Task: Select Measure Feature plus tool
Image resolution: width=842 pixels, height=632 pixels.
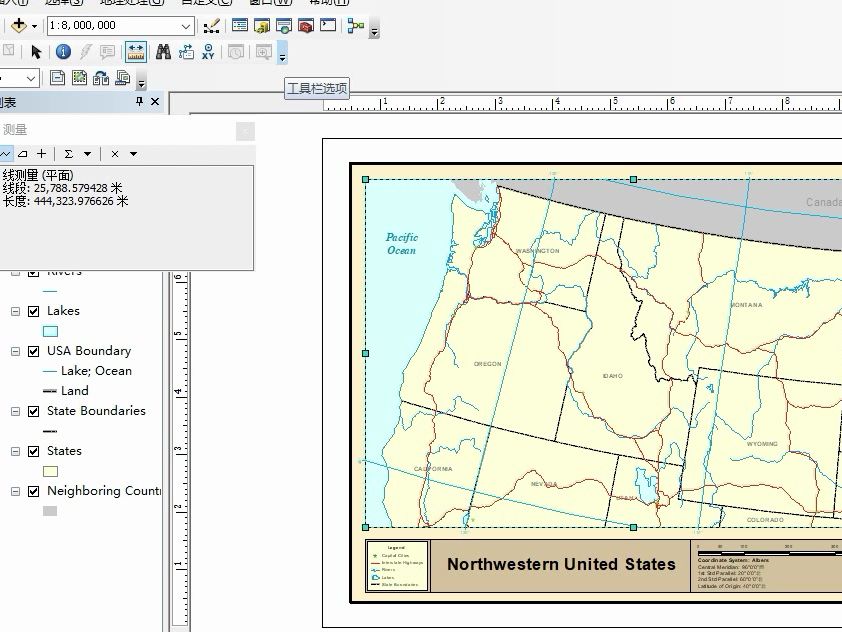Action: click(x=41, y=154)
